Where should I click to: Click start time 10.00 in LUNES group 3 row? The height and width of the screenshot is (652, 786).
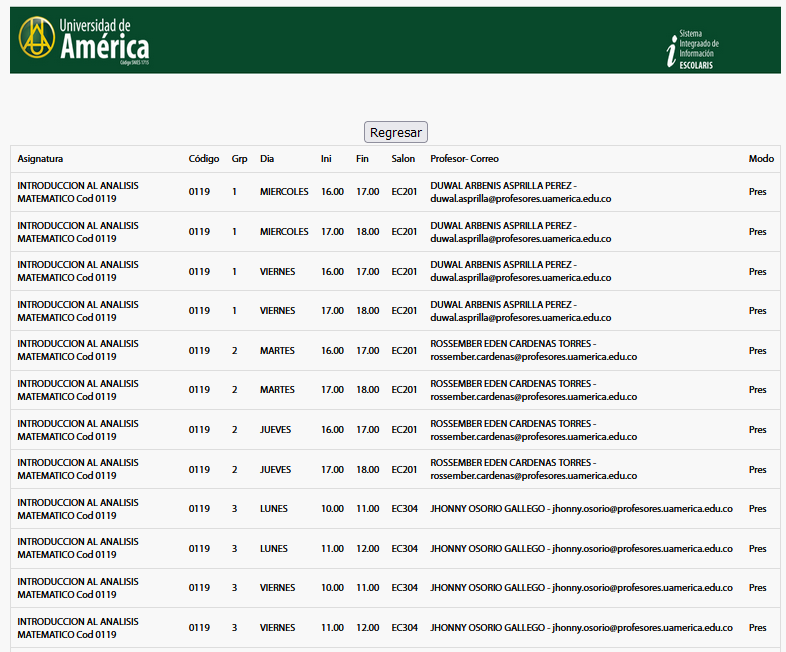point(332,509)
